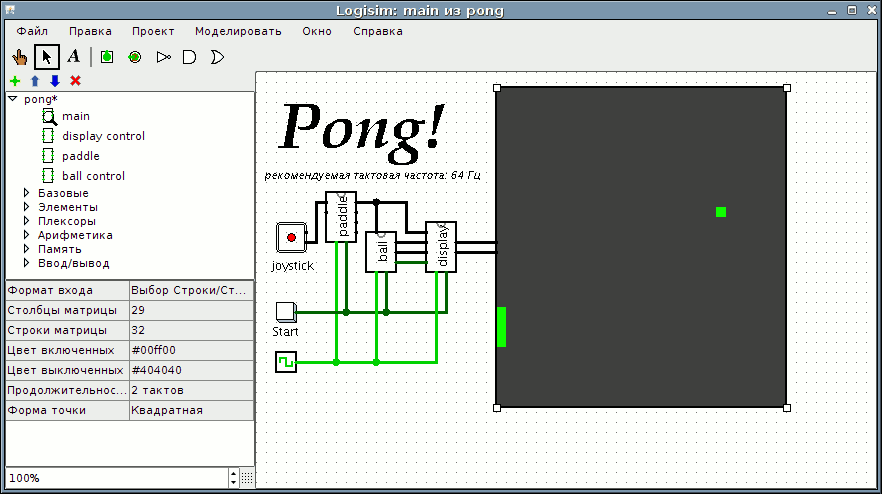Toggle the Start button in the circuit
Viewport: 882px width, 494px height.
pyautogui.click(x=286, y=312)
